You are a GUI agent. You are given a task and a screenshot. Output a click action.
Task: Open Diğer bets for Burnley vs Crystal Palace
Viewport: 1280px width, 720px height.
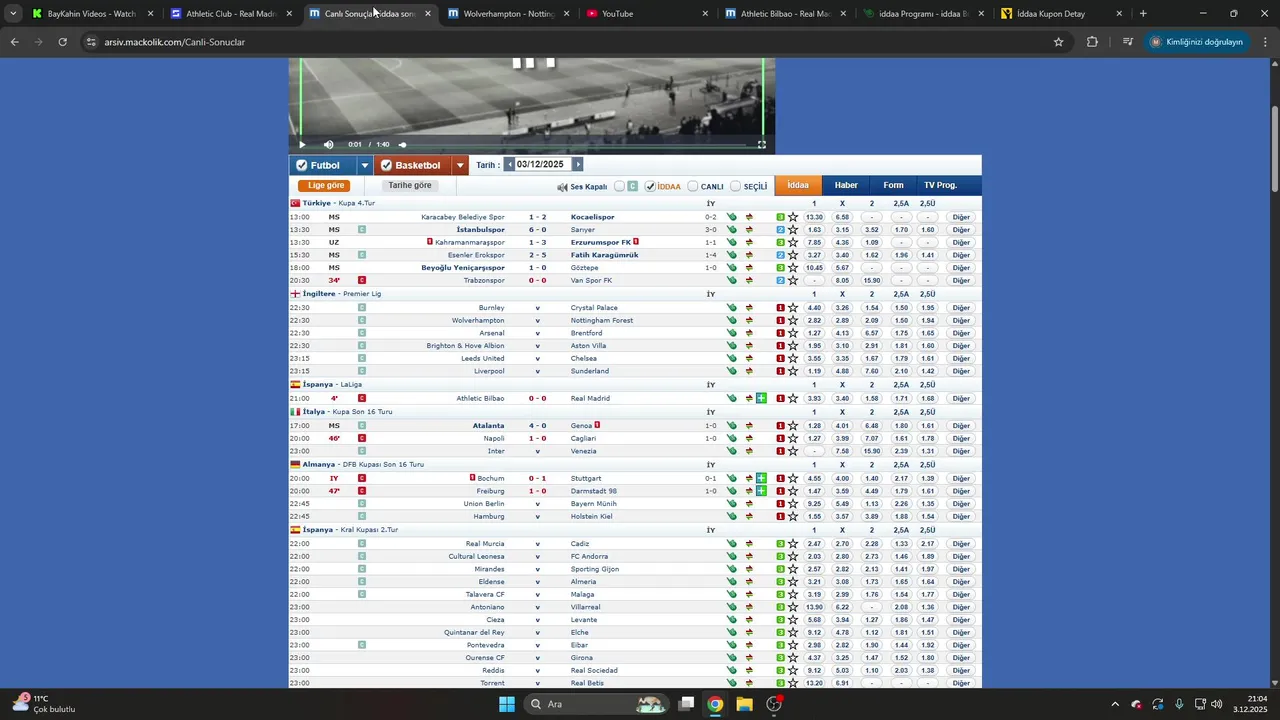coord(961,308)
